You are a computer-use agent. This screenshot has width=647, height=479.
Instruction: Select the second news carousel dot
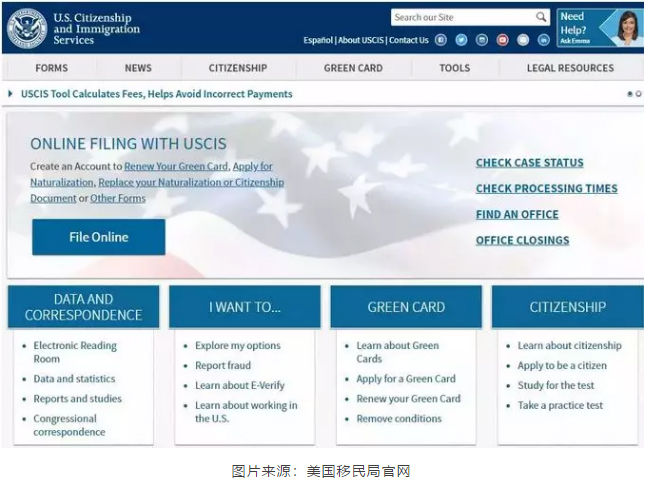(639, 94)
